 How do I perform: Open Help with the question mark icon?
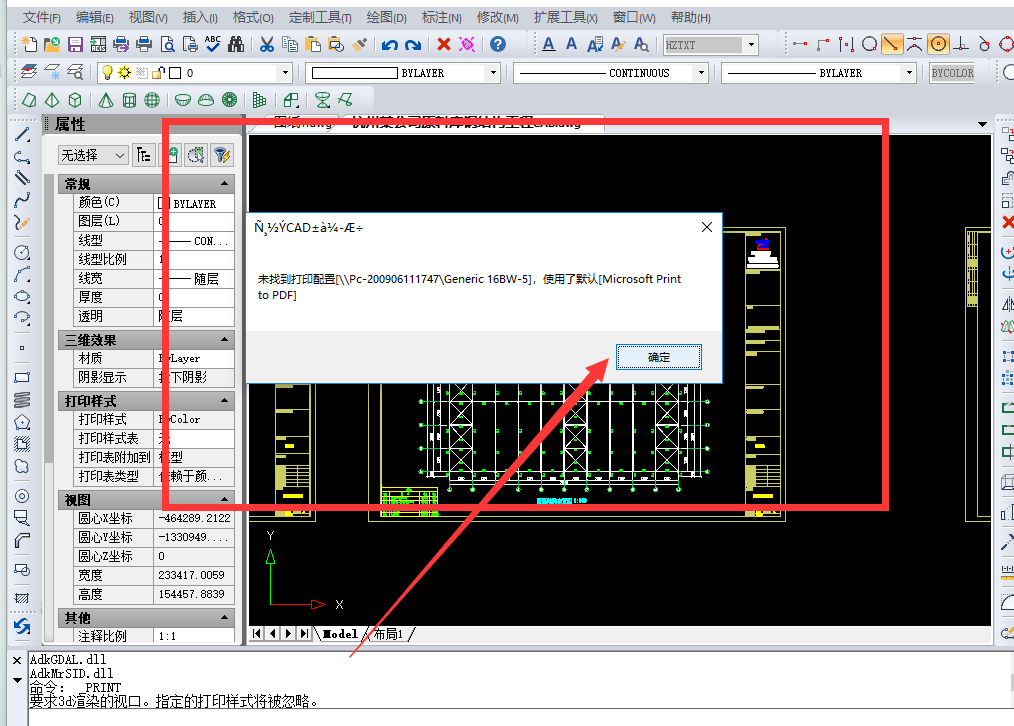tap(497, 44)
